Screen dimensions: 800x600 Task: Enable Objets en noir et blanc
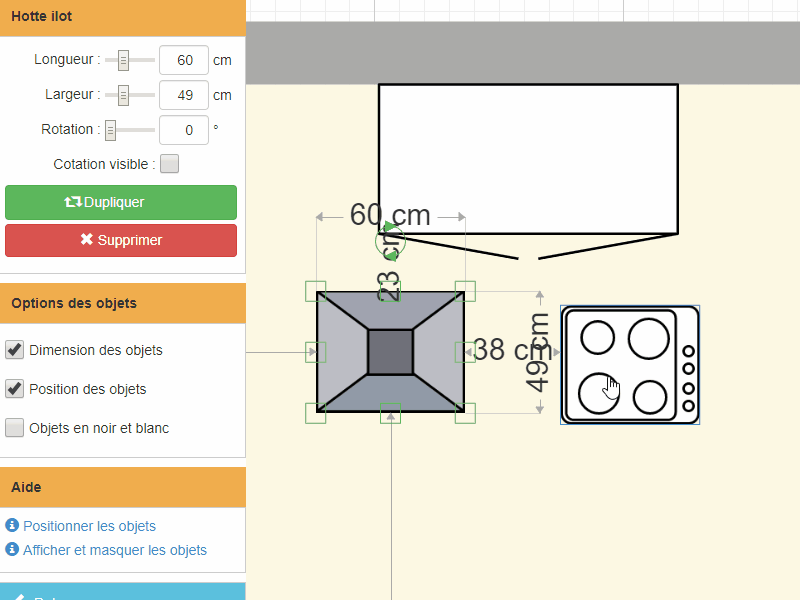(15, 428)
